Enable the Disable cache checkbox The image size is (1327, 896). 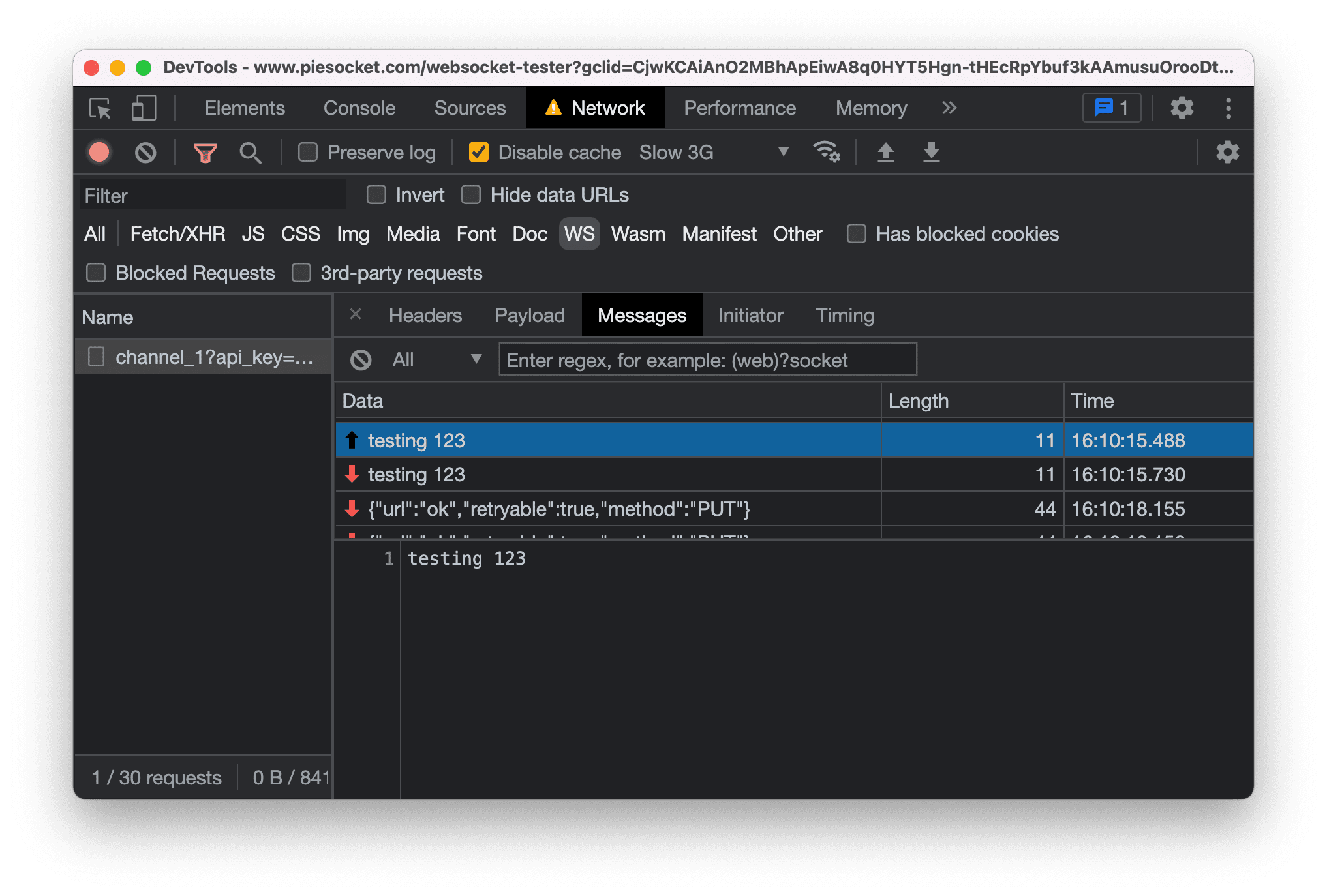(480, 151)
